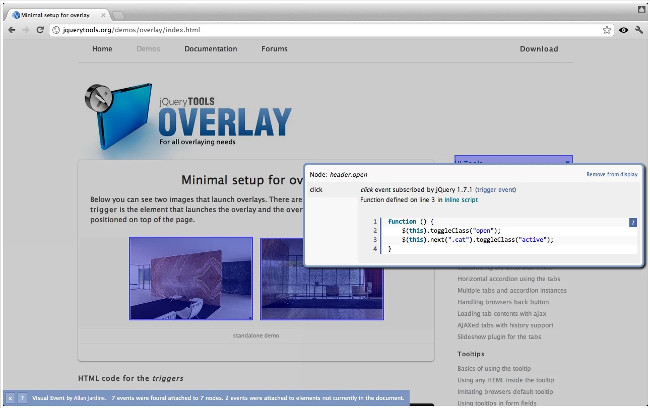The image size is (650, 408).
Task: Open Multiple tabs and accordion instances
Action: [512, 290]
